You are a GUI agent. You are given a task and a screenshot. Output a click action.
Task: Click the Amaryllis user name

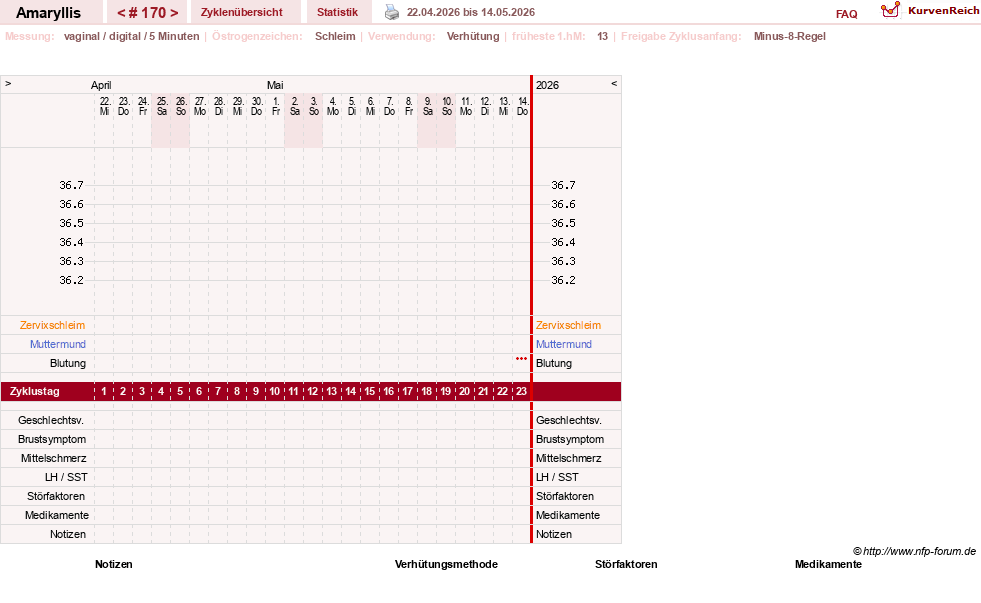(48, 13)
